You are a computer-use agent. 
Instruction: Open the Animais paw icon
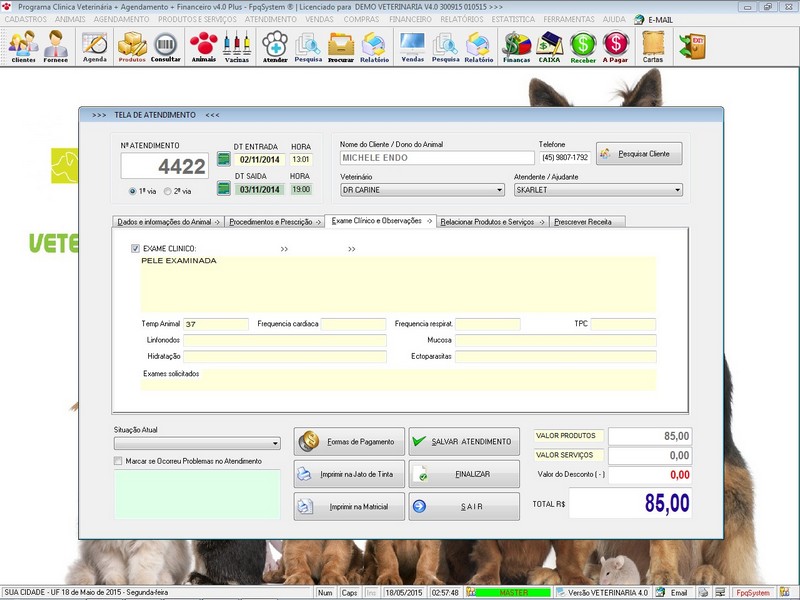(204, 47)
